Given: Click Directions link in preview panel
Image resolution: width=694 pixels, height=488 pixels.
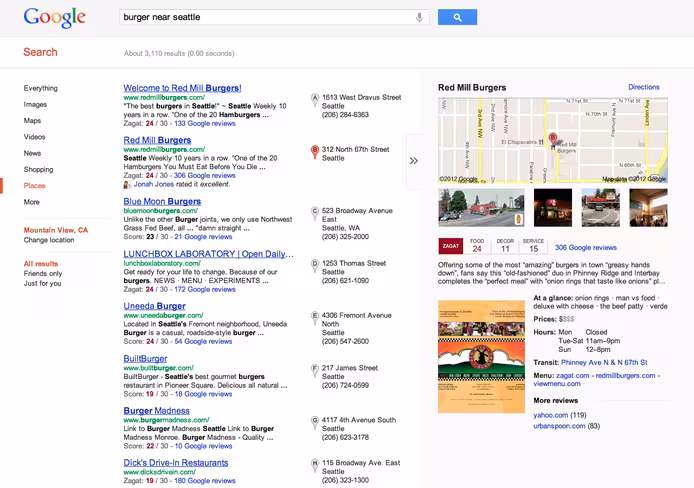Looking at the screenshot, I should pyautogui.click(x=644, y=87).
